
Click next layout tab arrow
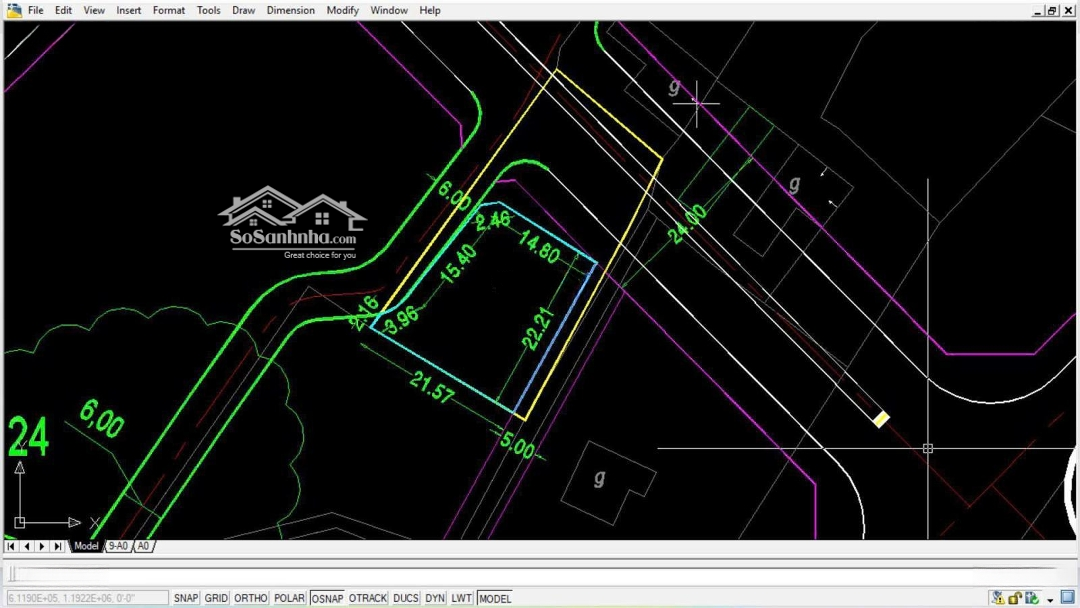click(x=42, y=546)
